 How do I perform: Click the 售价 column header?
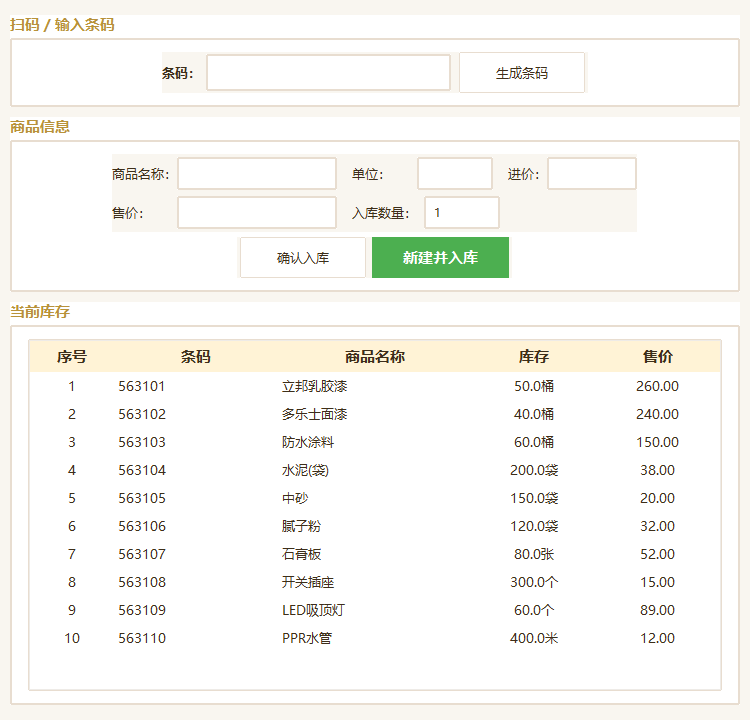pyautogui.click(x=658, y=356)
